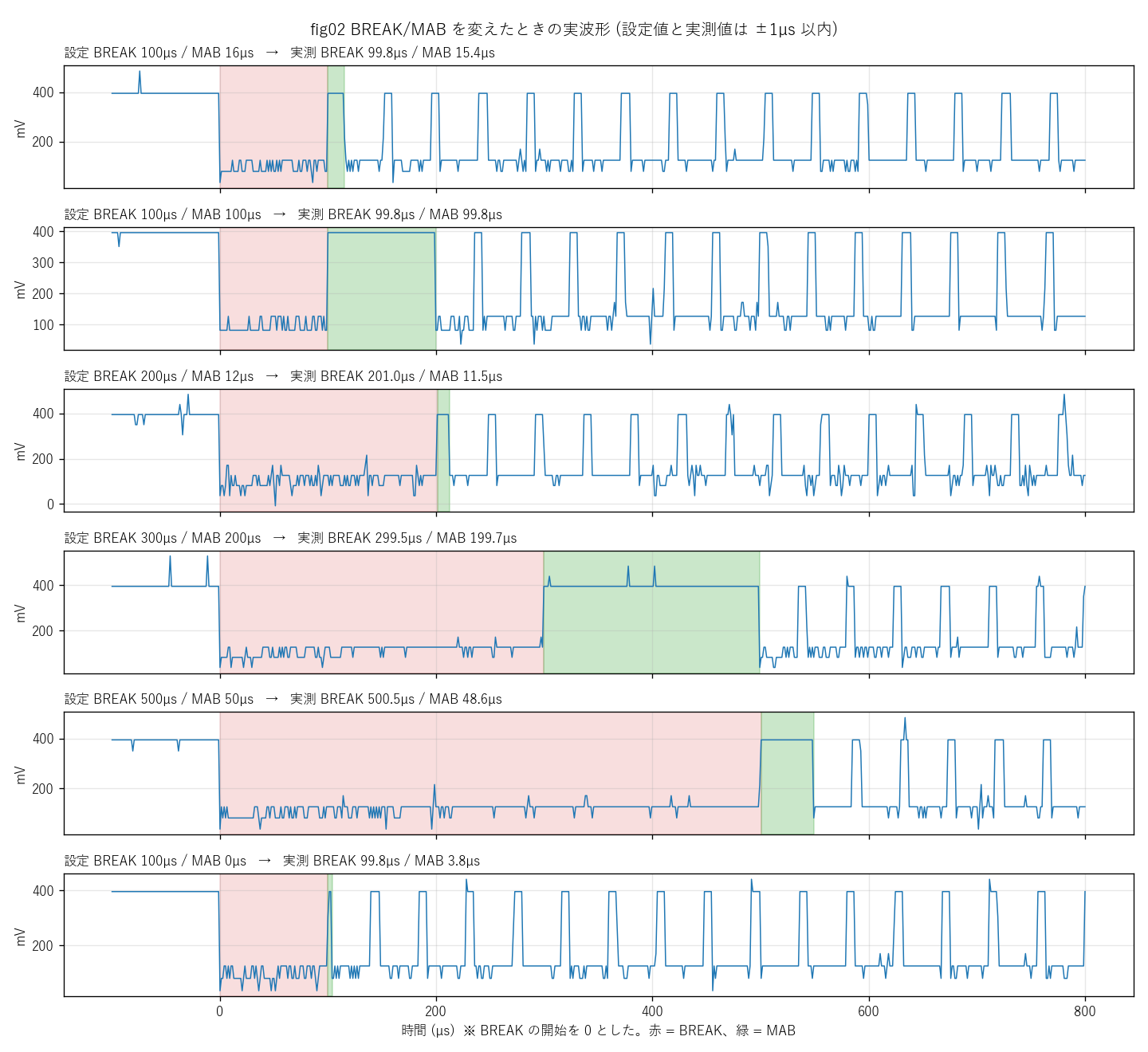Click the green MAB band in the BREAK 500µs plot

click(x=788, y=773)
